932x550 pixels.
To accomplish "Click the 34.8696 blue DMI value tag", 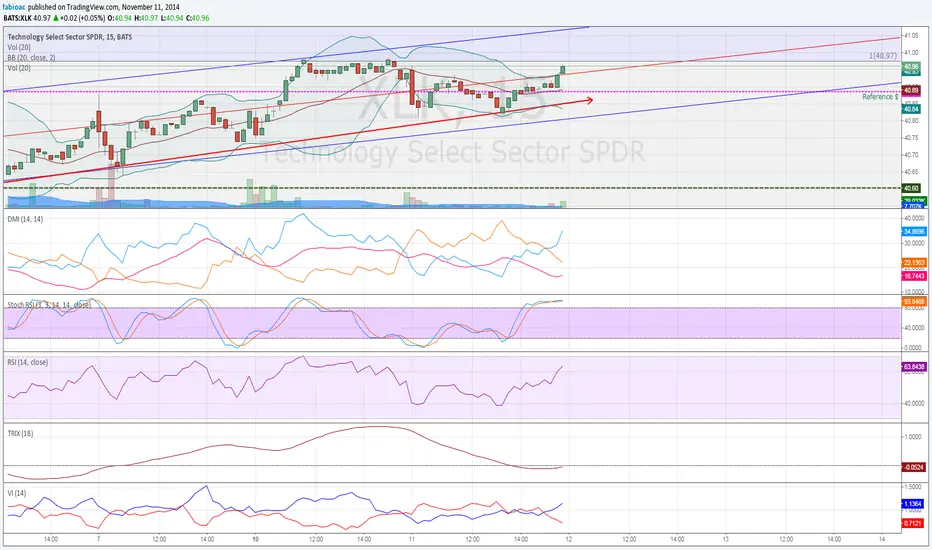I will (x=914, y=231).
